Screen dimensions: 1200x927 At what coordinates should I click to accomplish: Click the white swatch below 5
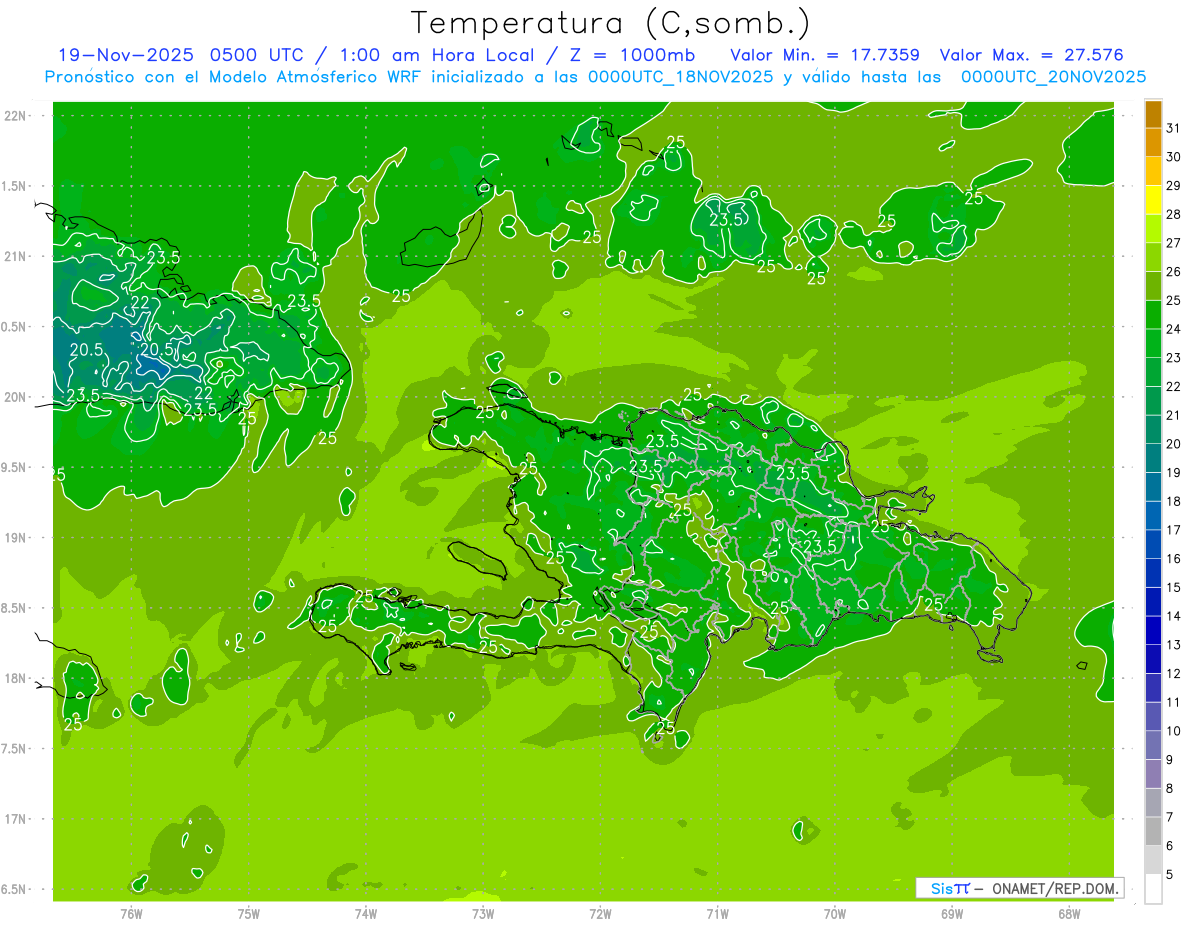(1153, 889)
